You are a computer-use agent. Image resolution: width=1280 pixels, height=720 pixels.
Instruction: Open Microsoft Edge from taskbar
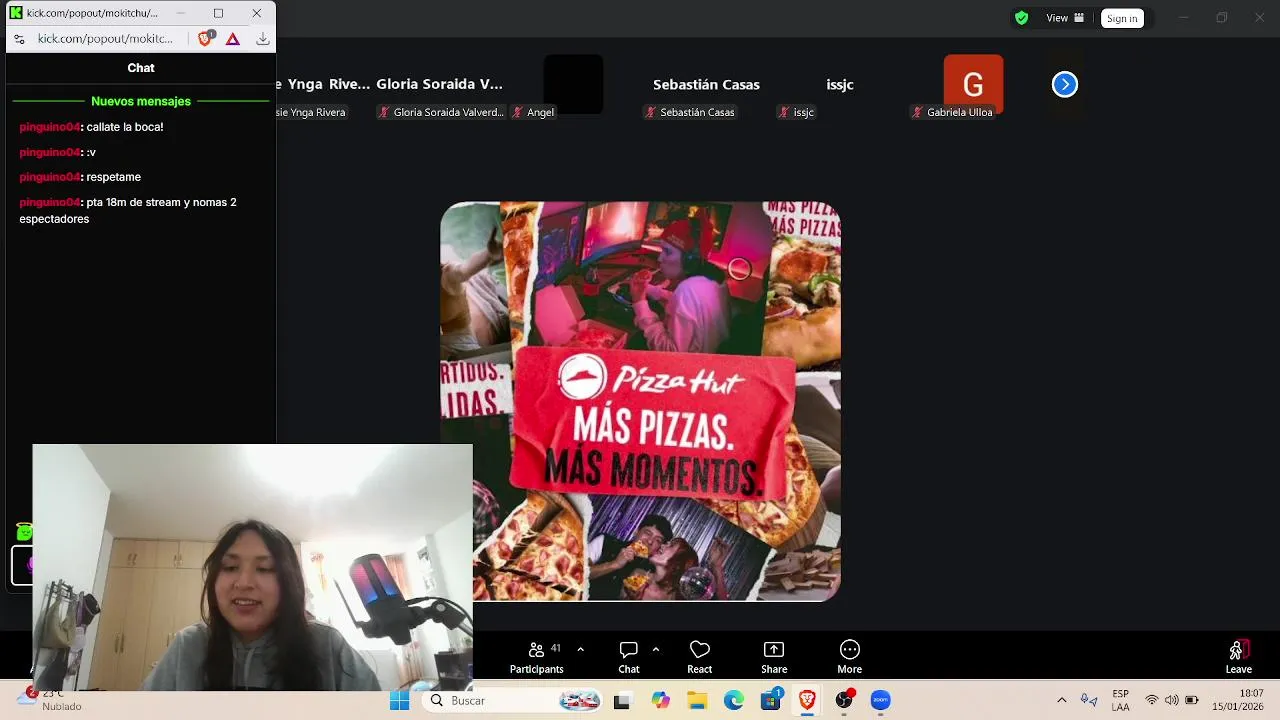tap(734, 701)
